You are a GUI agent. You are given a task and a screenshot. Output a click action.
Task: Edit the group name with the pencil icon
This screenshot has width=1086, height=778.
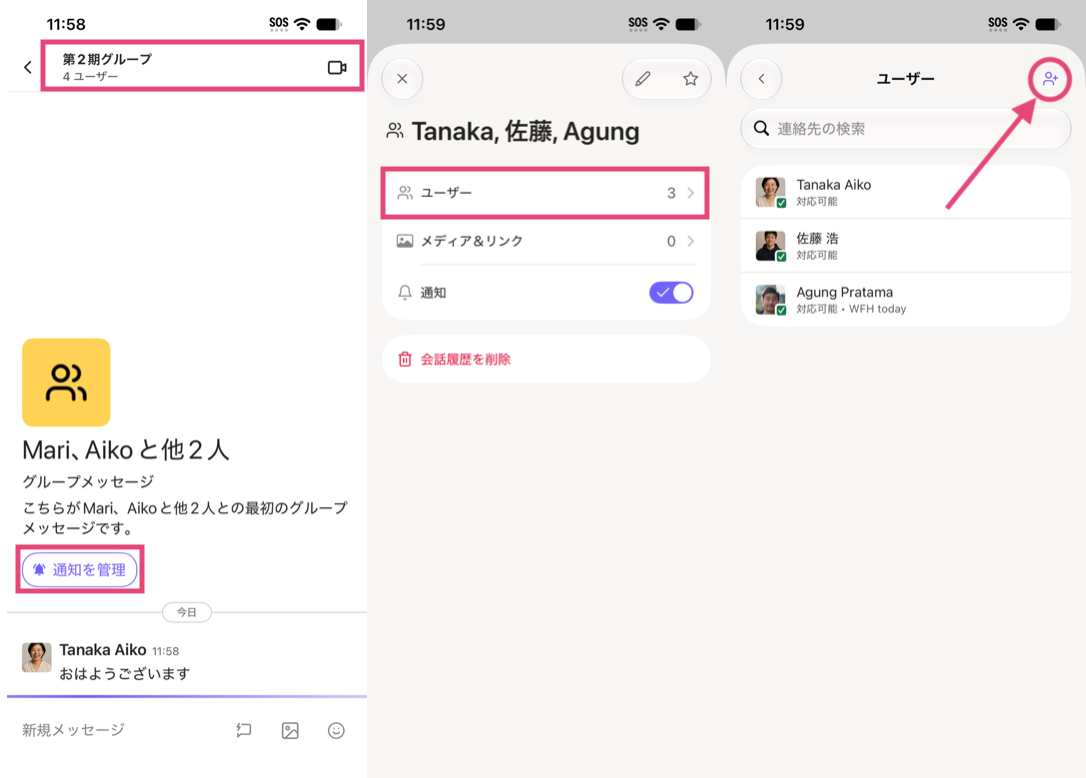point(643,79)
